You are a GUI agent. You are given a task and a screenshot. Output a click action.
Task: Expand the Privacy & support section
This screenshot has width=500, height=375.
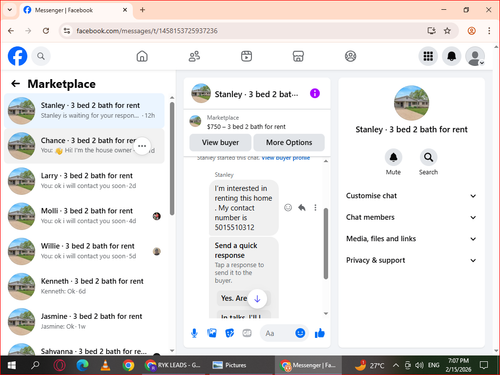point(411,260)
